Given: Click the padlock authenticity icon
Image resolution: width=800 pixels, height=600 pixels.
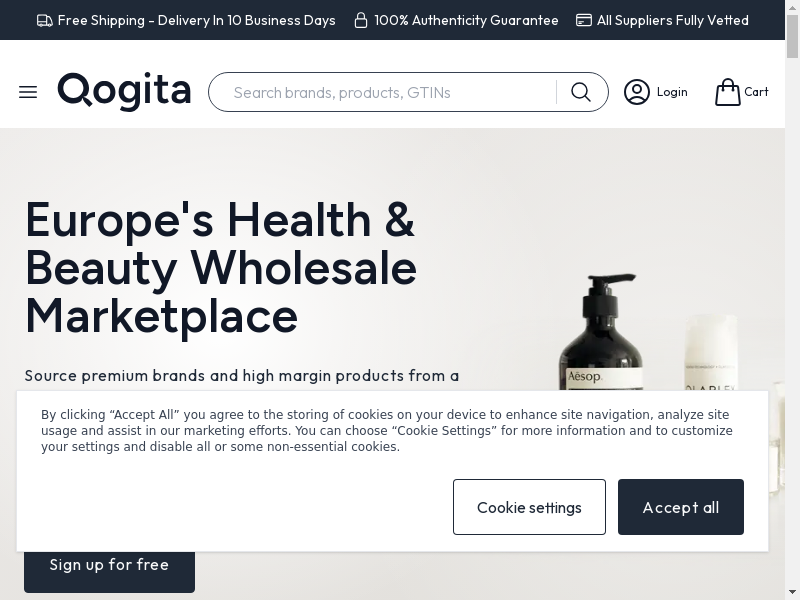Looking at the screenshot, I should click(x=361, y=20).
